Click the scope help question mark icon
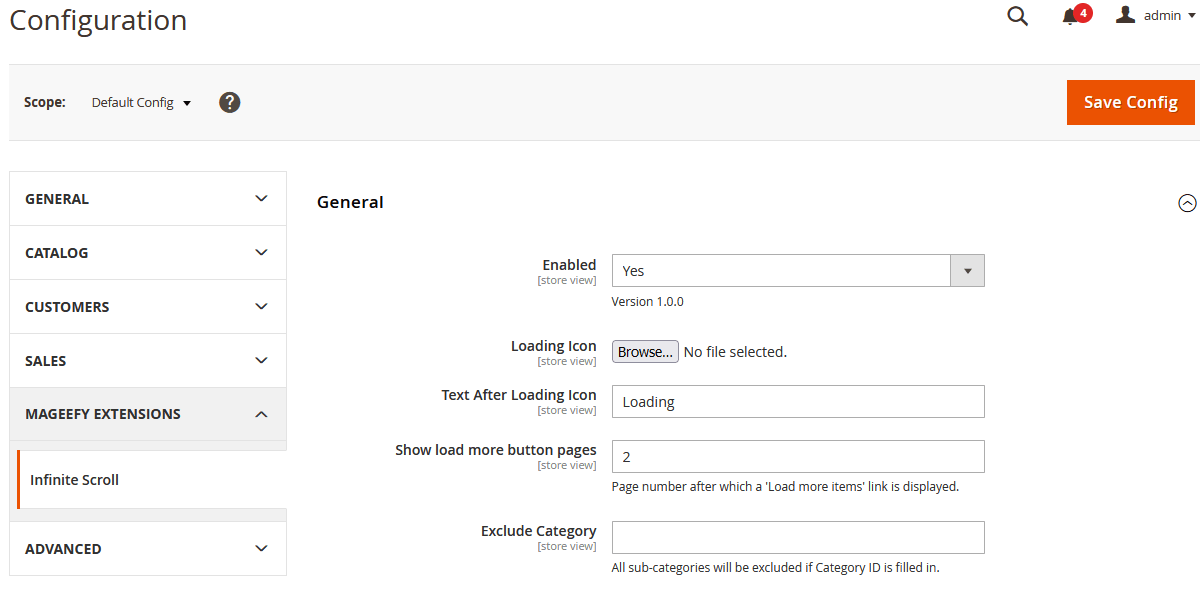The image size is (1200, 601). click(230, 102)
